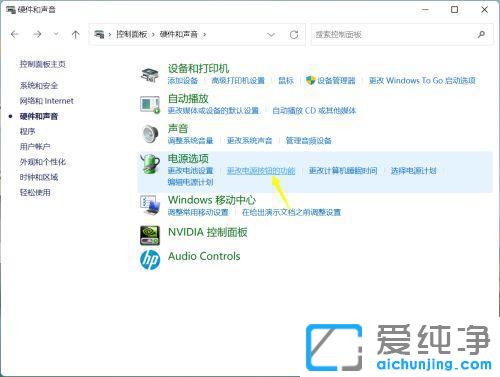
Task: Expand the chevron after 硬件和声音 in address bar
Action: point(204,34)
